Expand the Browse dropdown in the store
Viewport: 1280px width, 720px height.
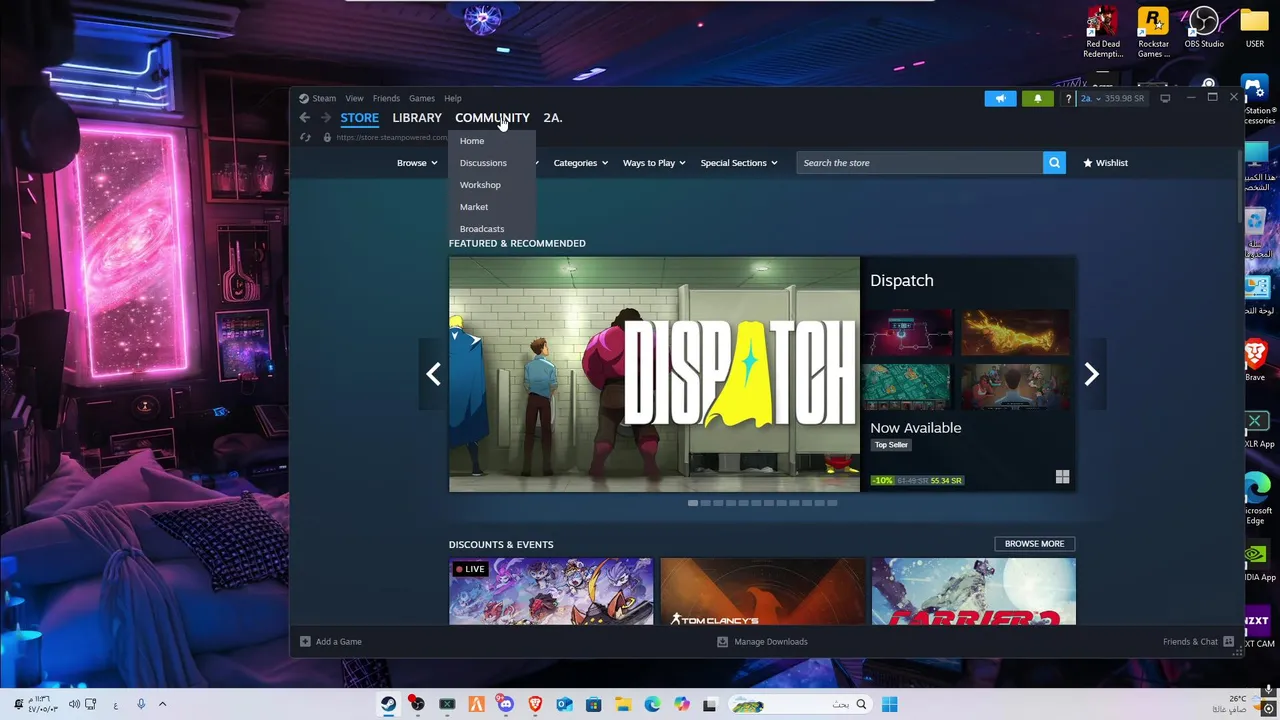click(x=417, y=163)
